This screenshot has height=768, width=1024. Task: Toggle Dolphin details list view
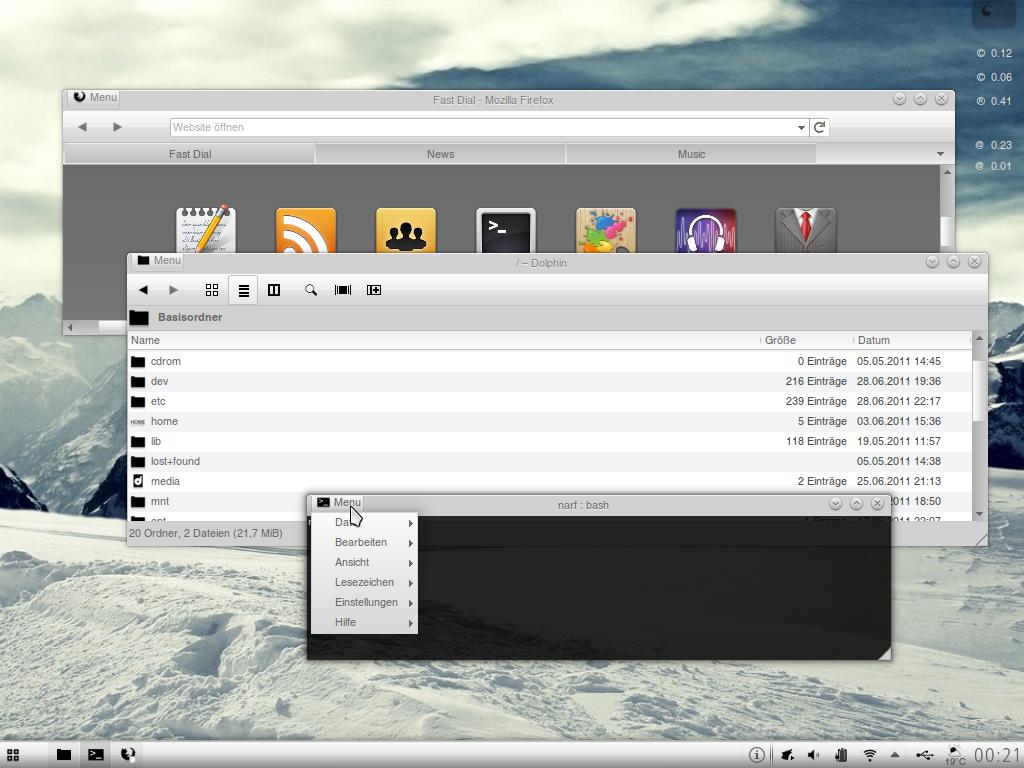tap(243, 290)
